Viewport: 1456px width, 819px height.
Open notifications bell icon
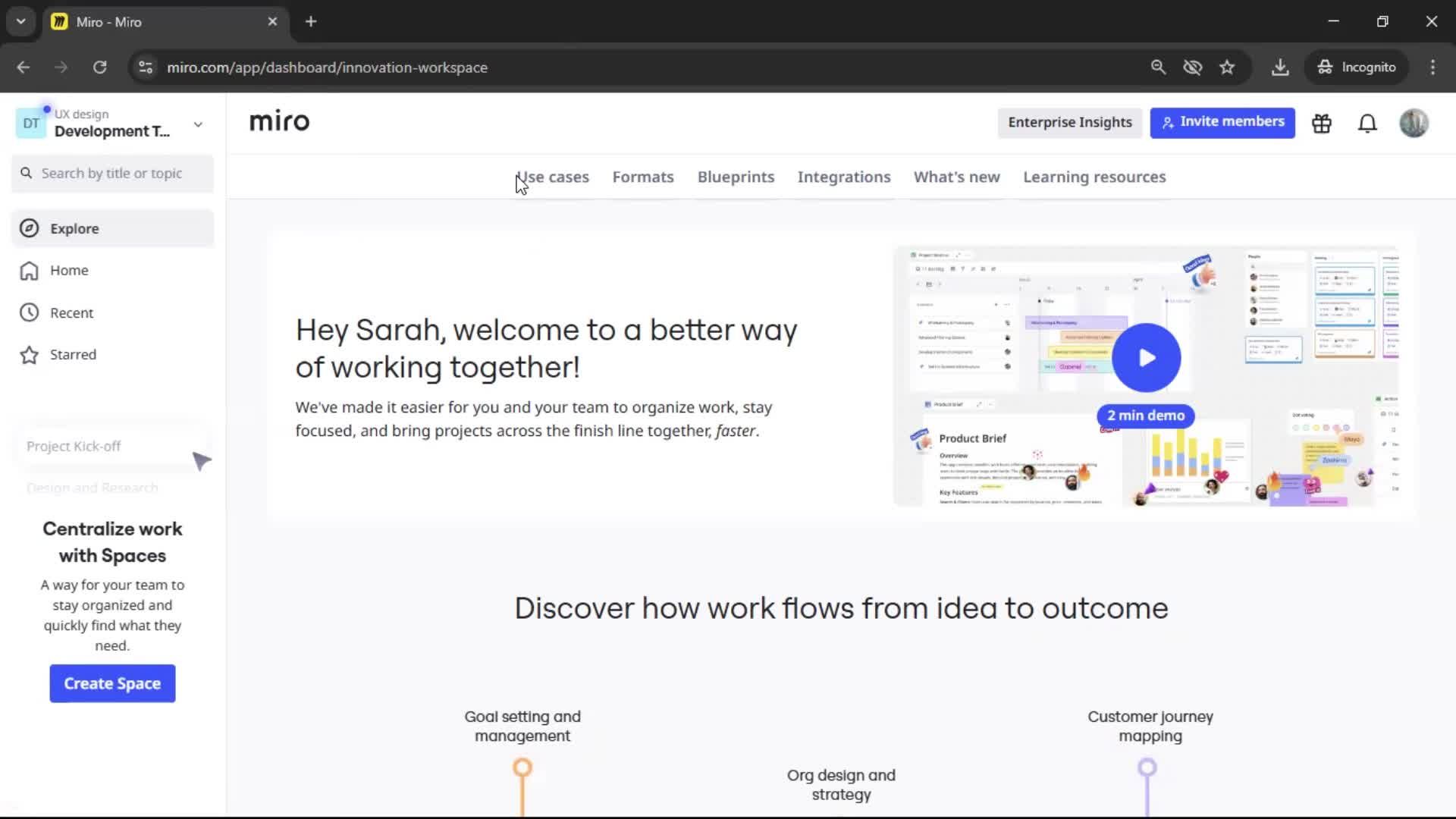(x=1367, y=123)
